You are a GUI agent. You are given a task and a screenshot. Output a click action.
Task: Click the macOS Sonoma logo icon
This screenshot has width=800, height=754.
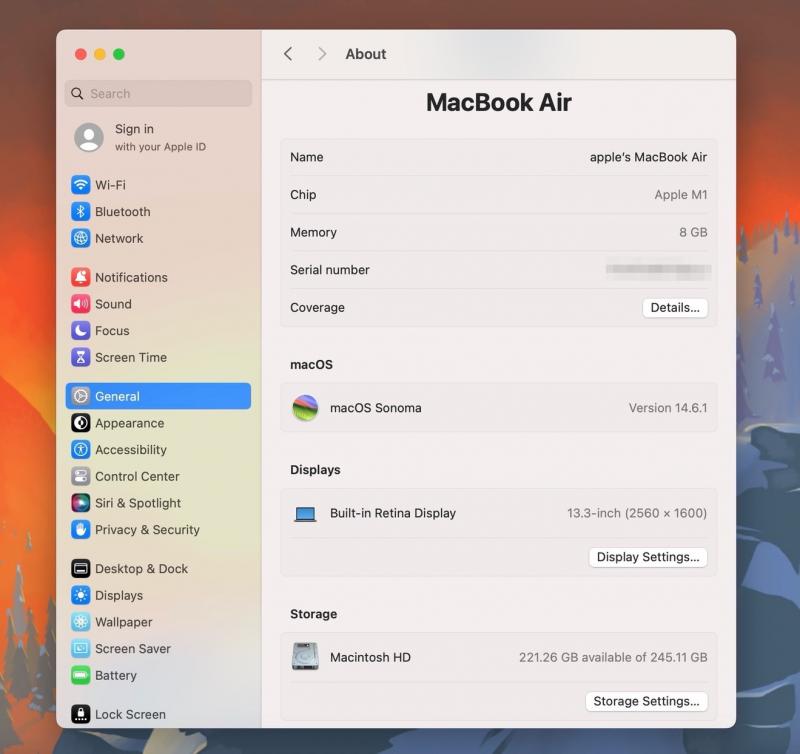305,408
